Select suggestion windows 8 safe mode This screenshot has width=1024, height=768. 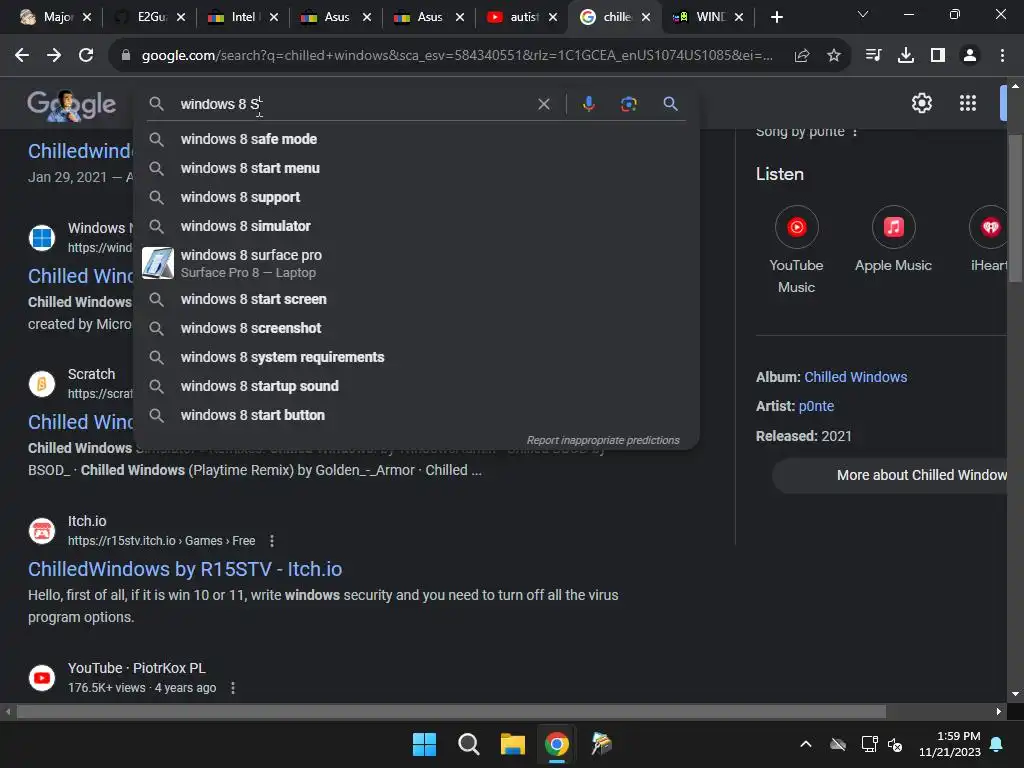point(416,139)
